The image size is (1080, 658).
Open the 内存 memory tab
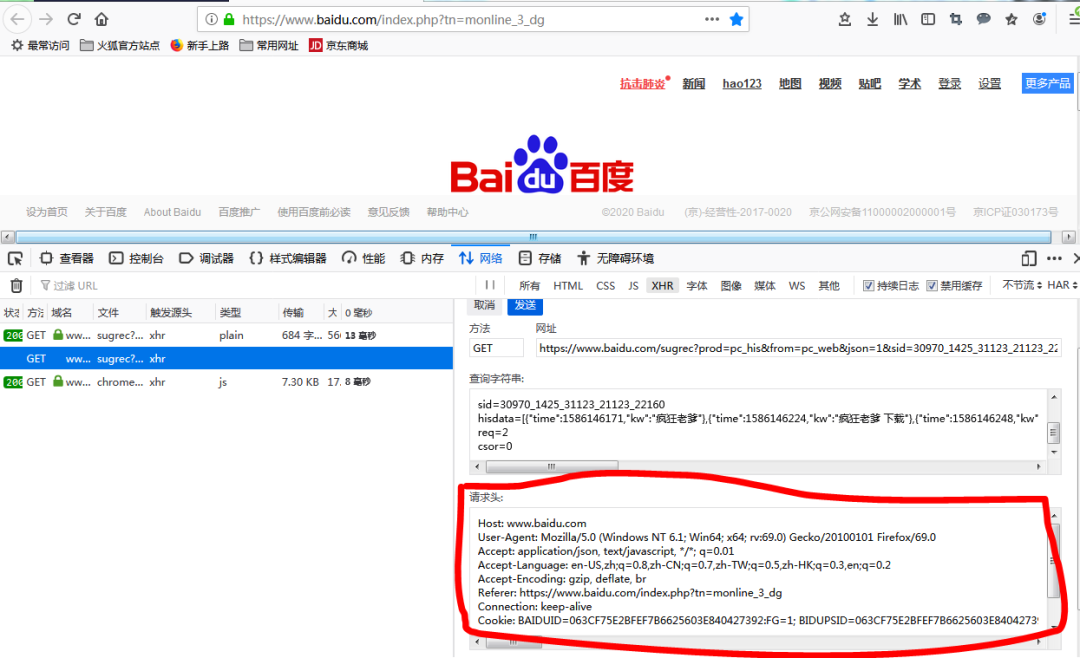(x=422, y=258)
